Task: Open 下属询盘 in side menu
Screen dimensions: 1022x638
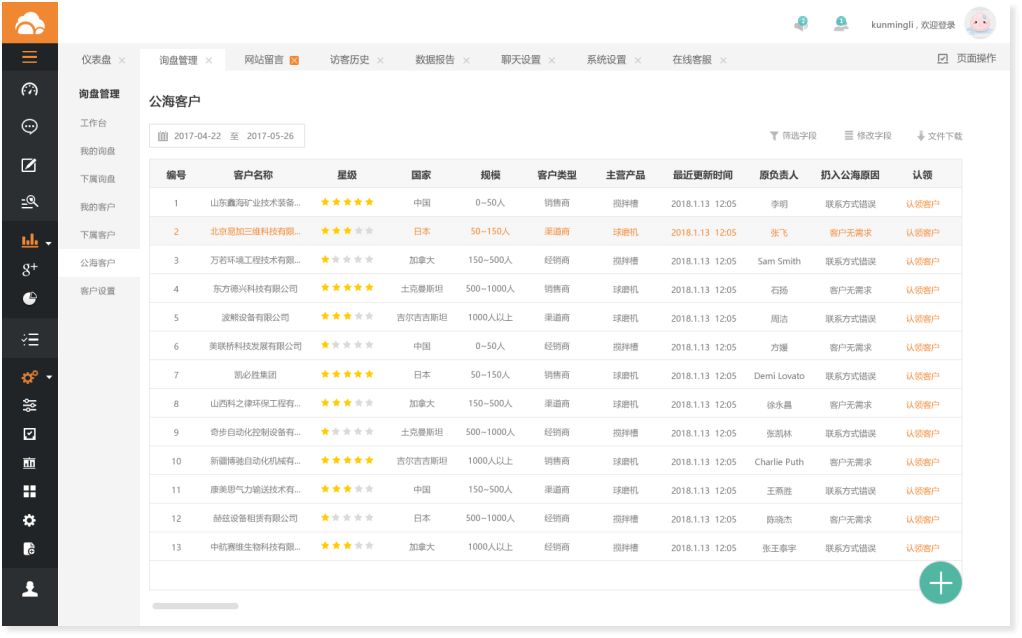Action: pos(98,179)
